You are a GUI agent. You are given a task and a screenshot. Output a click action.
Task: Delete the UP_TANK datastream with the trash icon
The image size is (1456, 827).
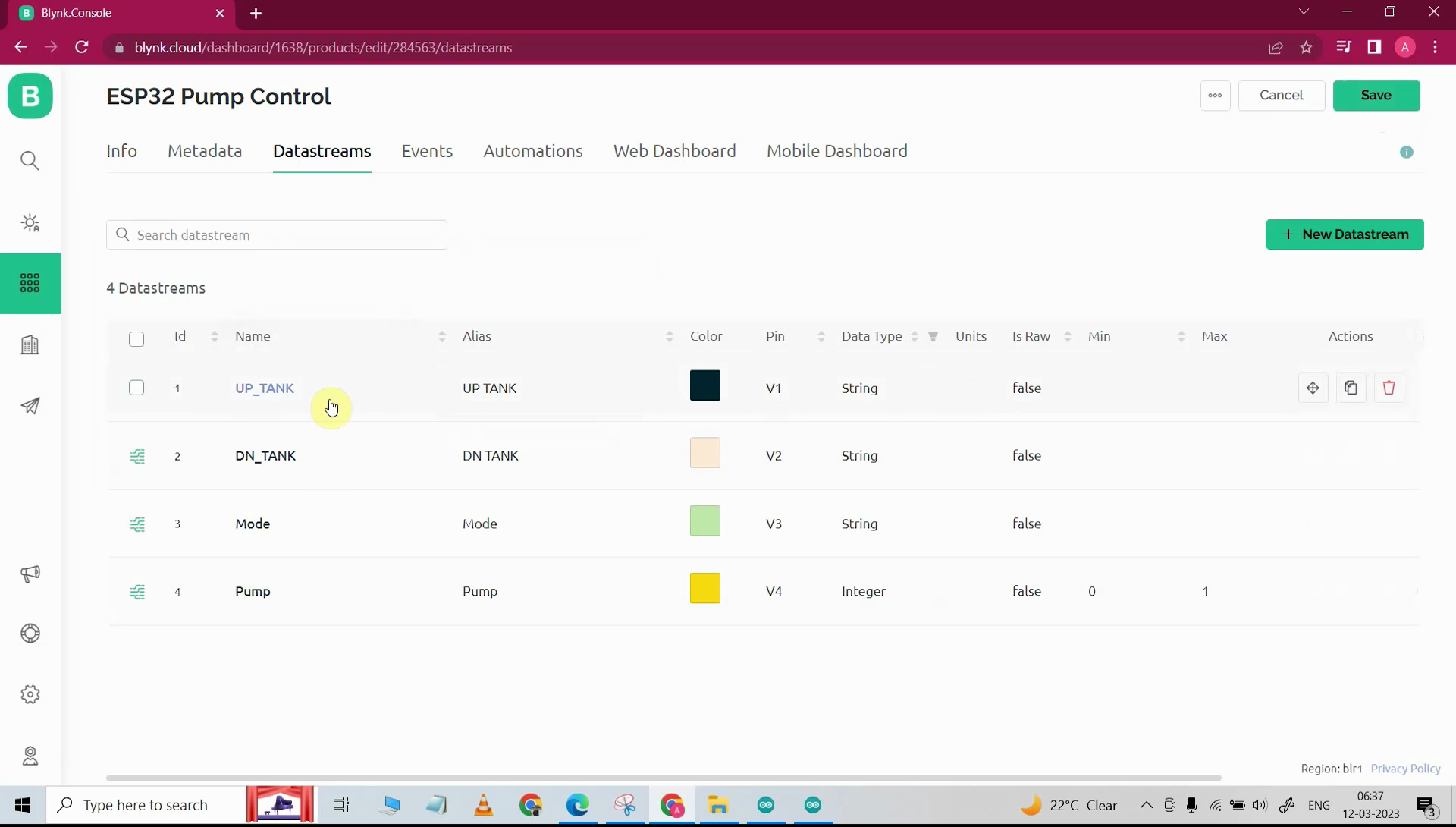(1389, 388)
